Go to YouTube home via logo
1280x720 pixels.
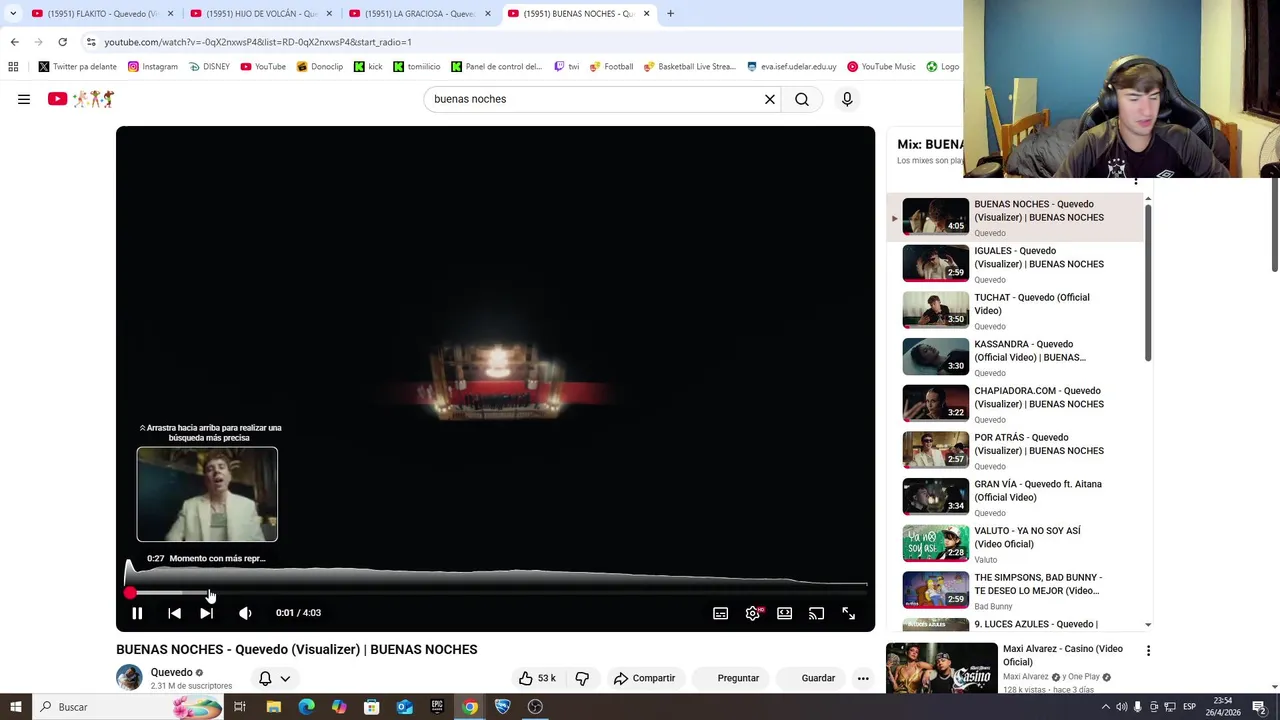coord(81,99)
